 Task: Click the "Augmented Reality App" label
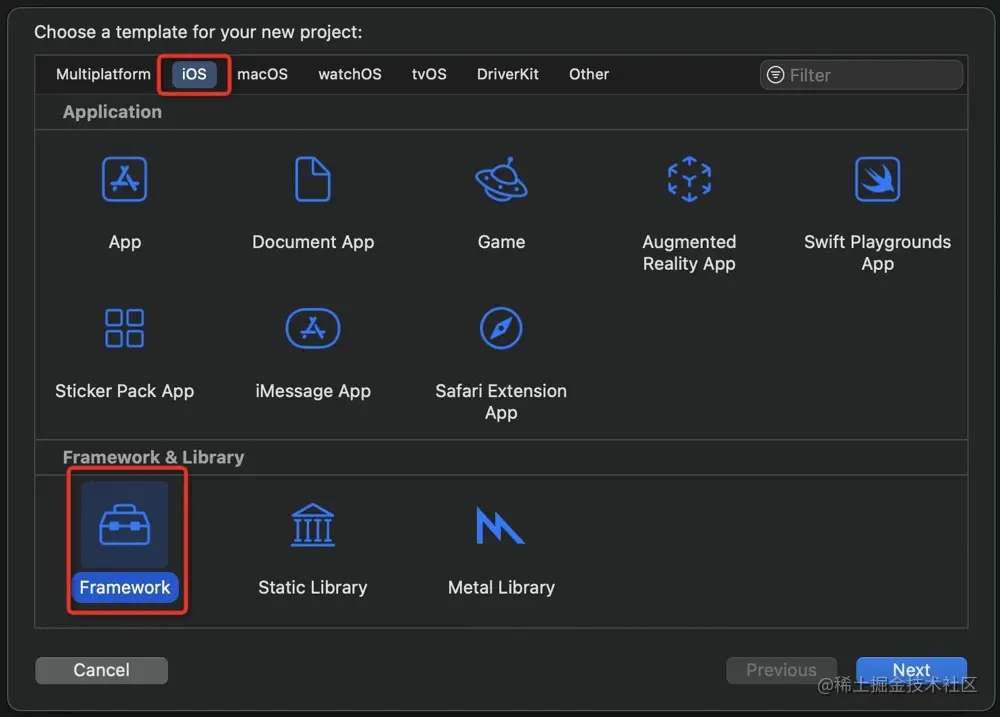[689, 253]
